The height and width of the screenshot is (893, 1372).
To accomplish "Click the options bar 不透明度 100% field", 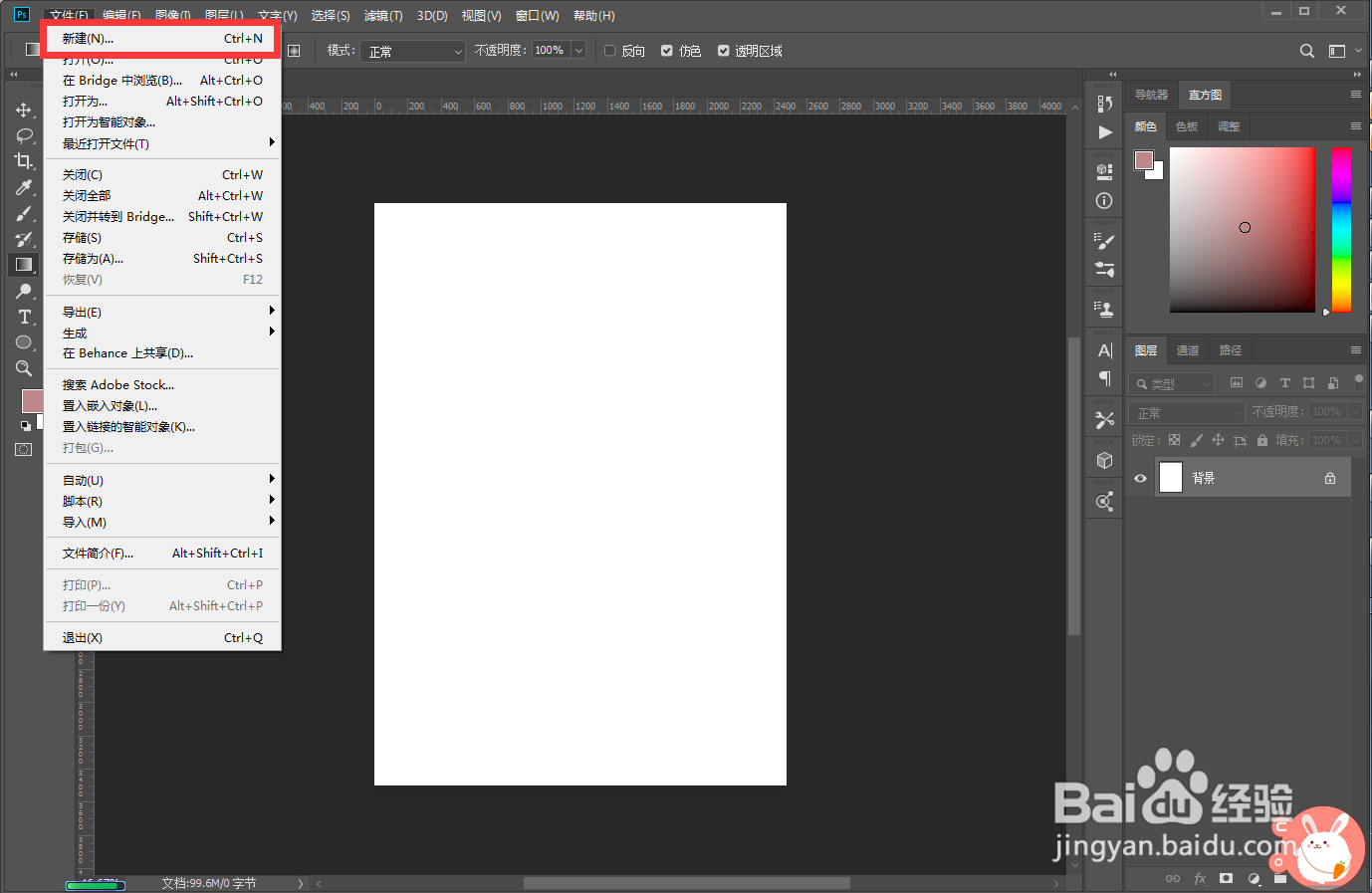I will 552,50.
